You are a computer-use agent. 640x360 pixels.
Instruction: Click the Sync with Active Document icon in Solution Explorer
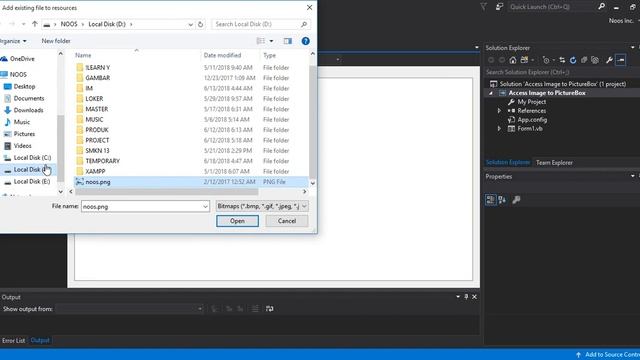[562, 60]
